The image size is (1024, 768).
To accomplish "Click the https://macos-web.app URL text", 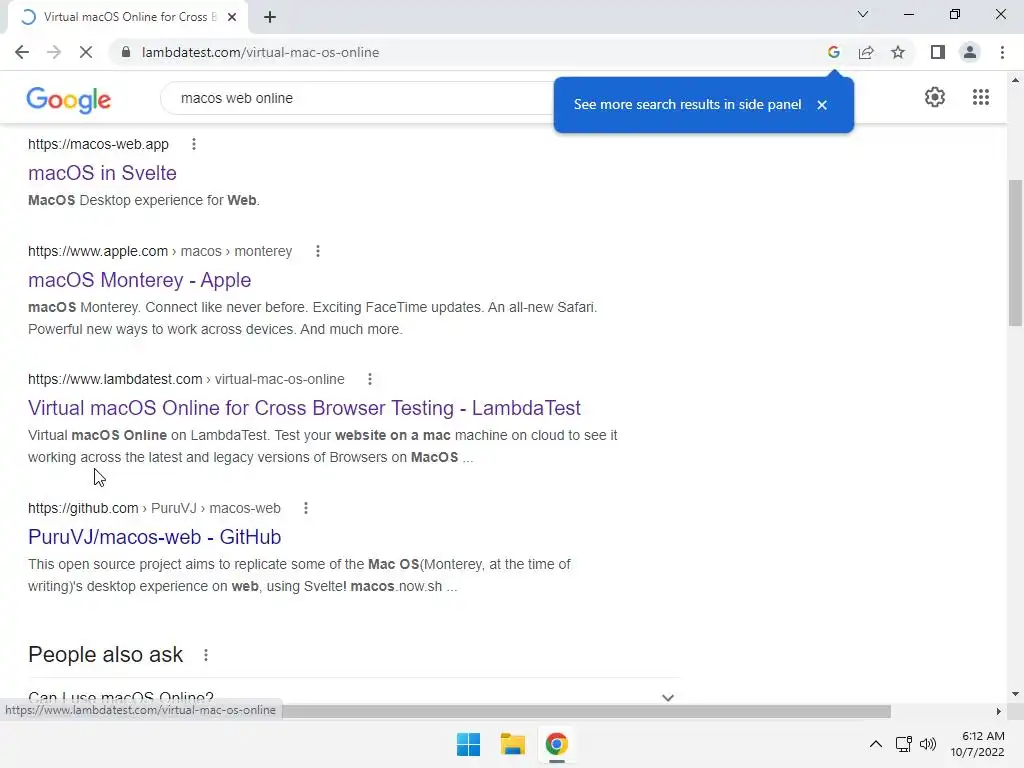I will (98, 144).
